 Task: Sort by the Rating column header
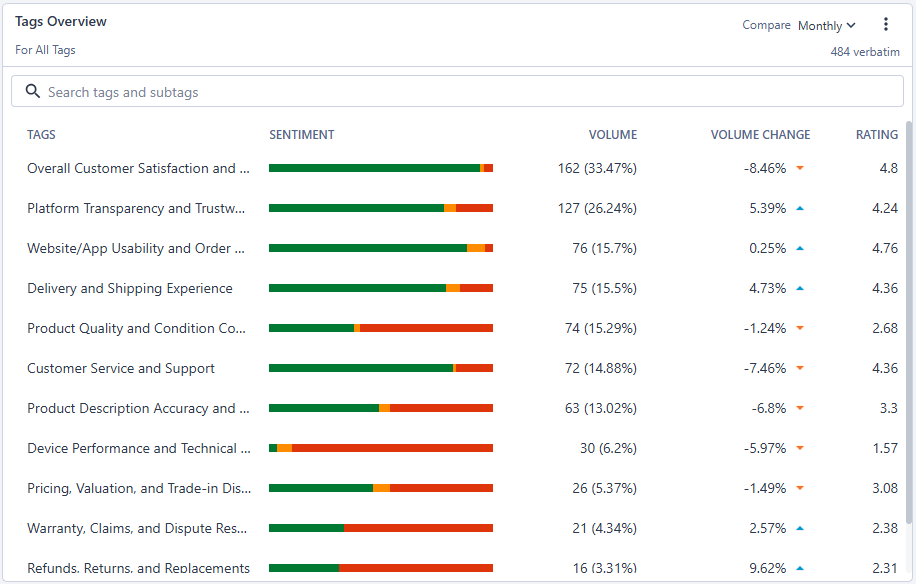pyautogui.click(x=876, y=135)
